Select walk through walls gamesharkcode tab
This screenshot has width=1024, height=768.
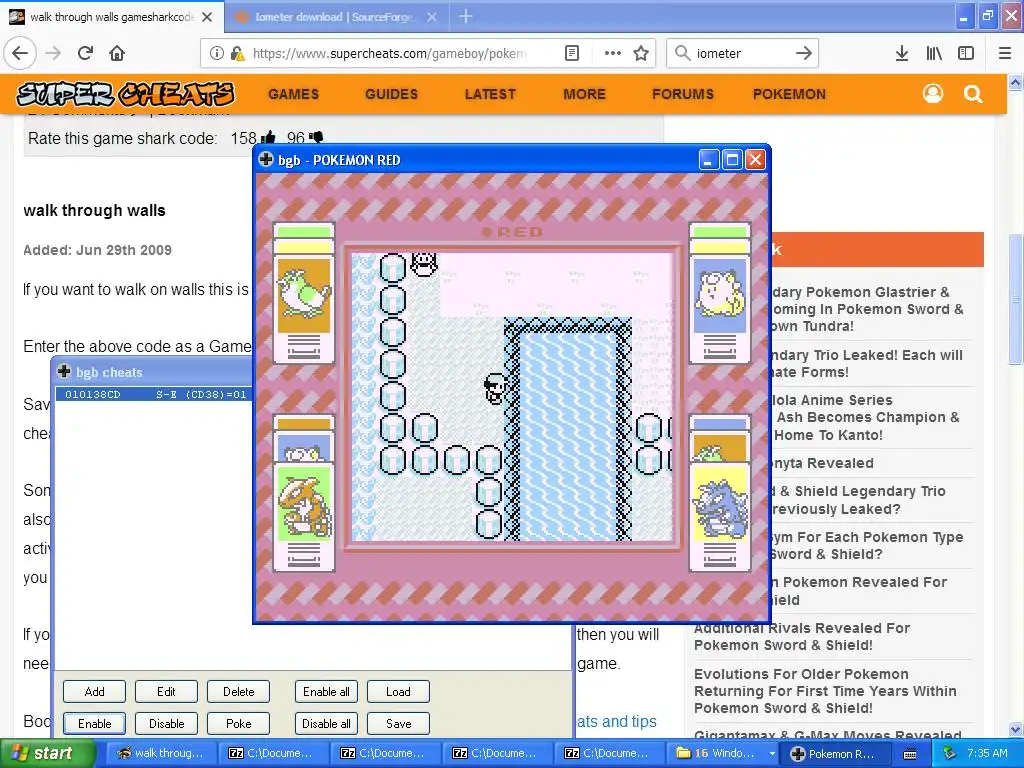point(112,17)
